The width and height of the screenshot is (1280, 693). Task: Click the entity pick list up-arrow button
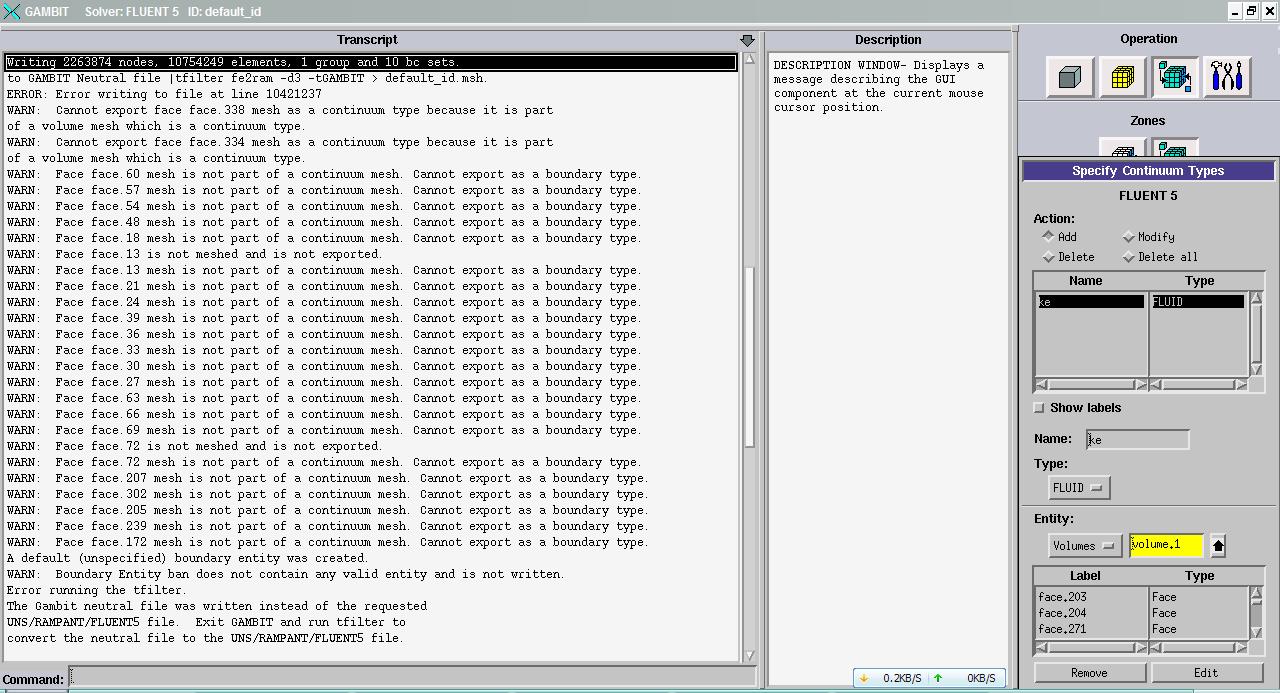click(x=1217, y=545)
